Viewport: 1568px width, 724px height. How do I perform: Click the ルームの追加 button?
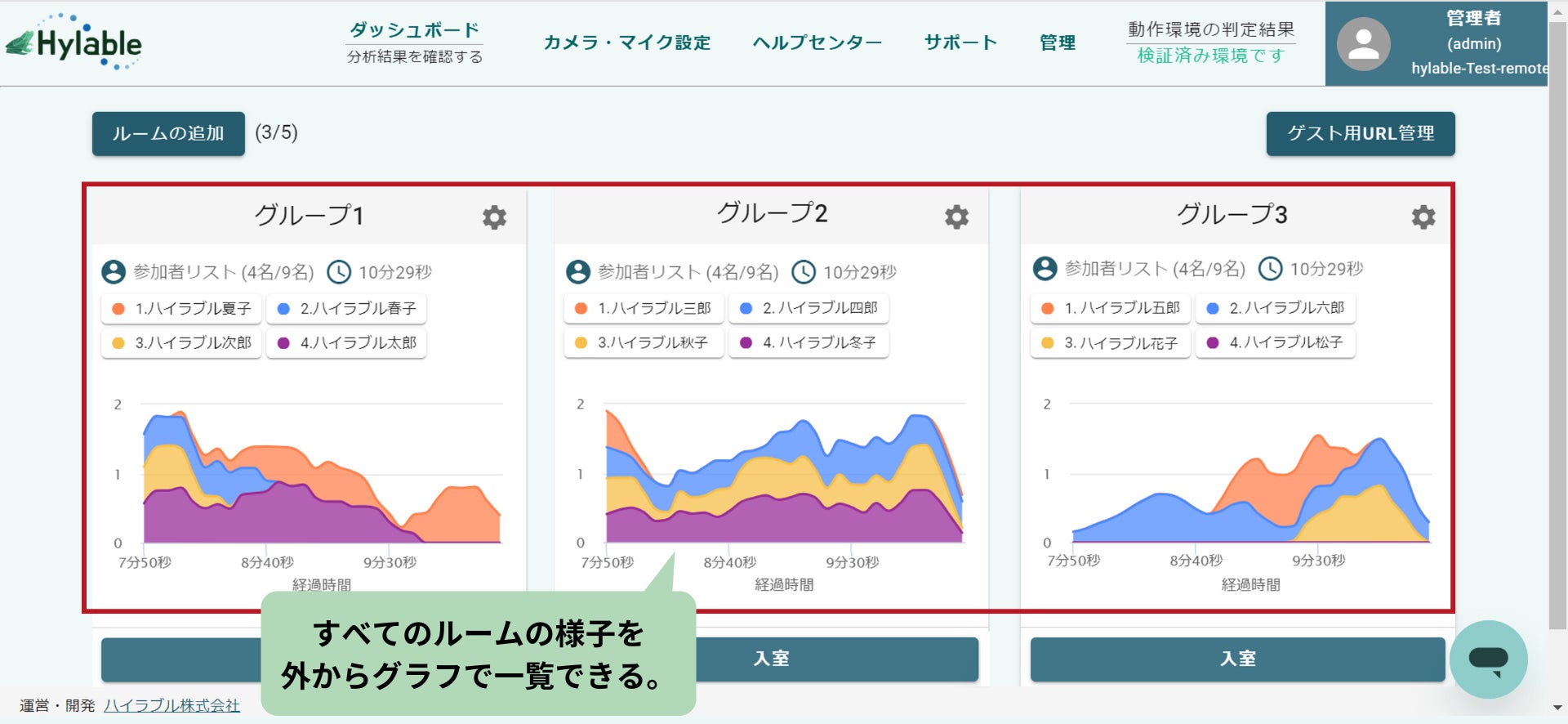[168, 133]
